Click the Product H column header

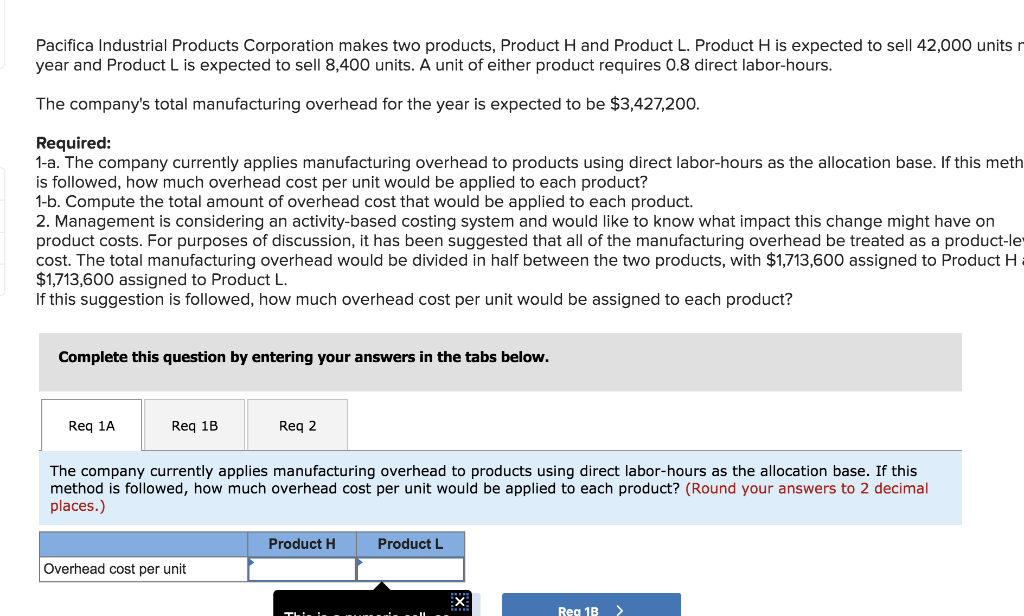tap(302, 543)
